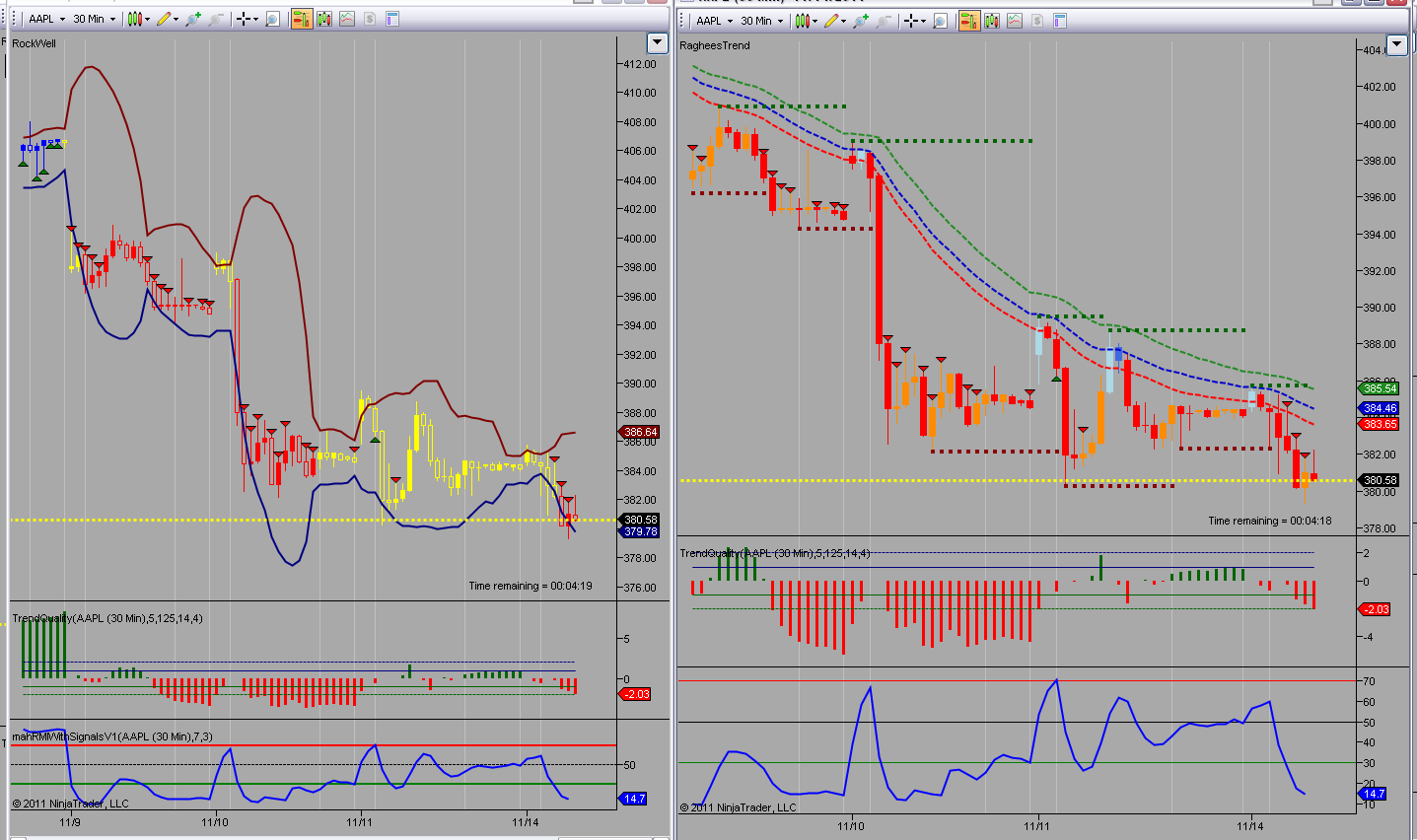Viewport: 1417px width, 840px height.
Task: Click the red 386.64 price marker
Action: click(x=640, y=432)
